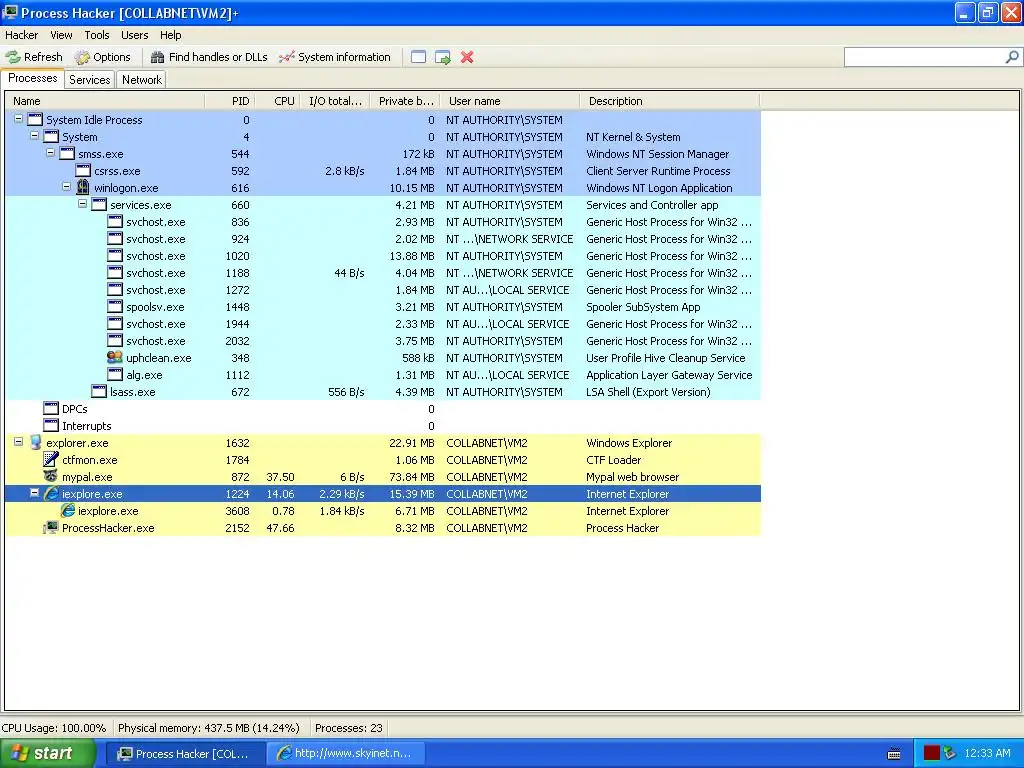The width and height of the screenshot is (1024, 768).
Task: Click the find window and thread icon
Action: point(443,57)
